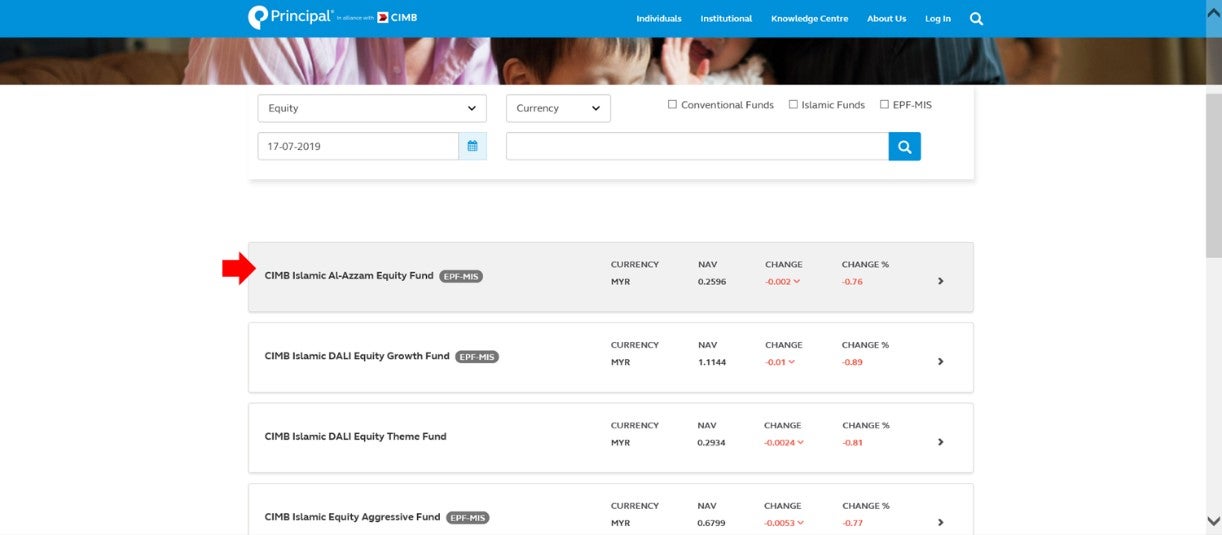Click the date field showing 17-07-2019

[359, 146]
